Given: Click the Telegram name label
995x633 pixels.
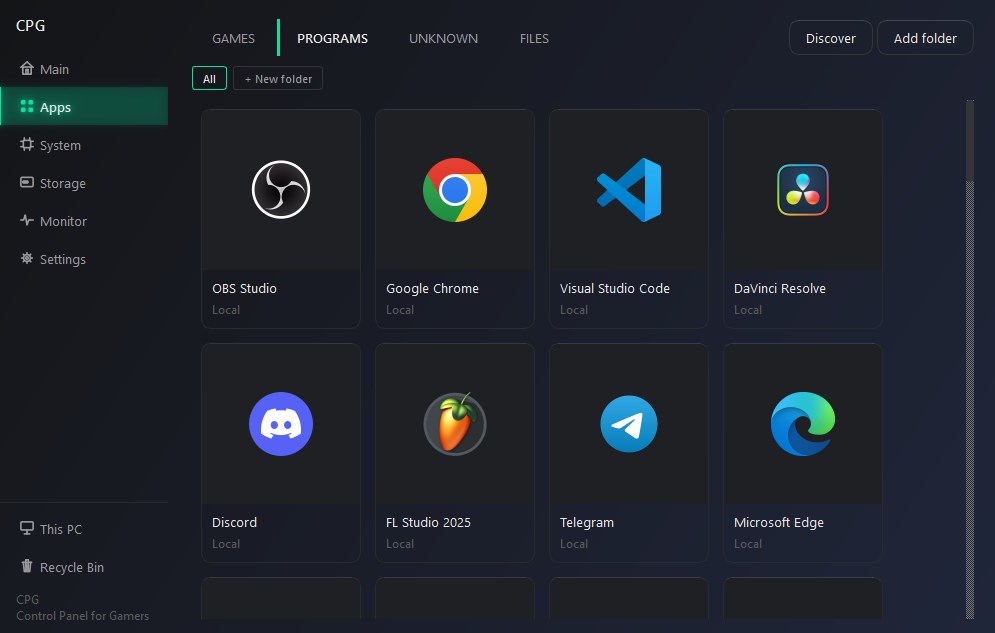Looking at the screenshot, I should 587,523.
